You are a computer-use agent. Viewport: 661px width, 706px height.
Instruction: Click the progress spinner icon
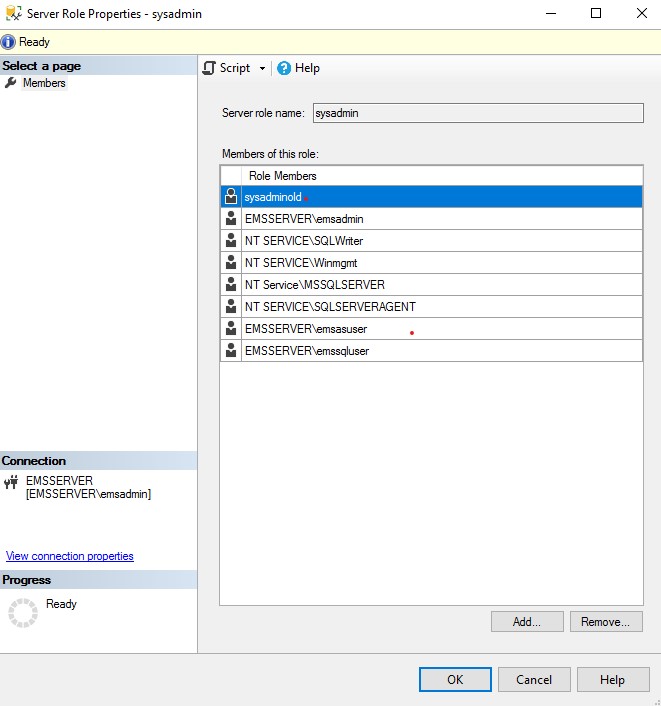23,613
